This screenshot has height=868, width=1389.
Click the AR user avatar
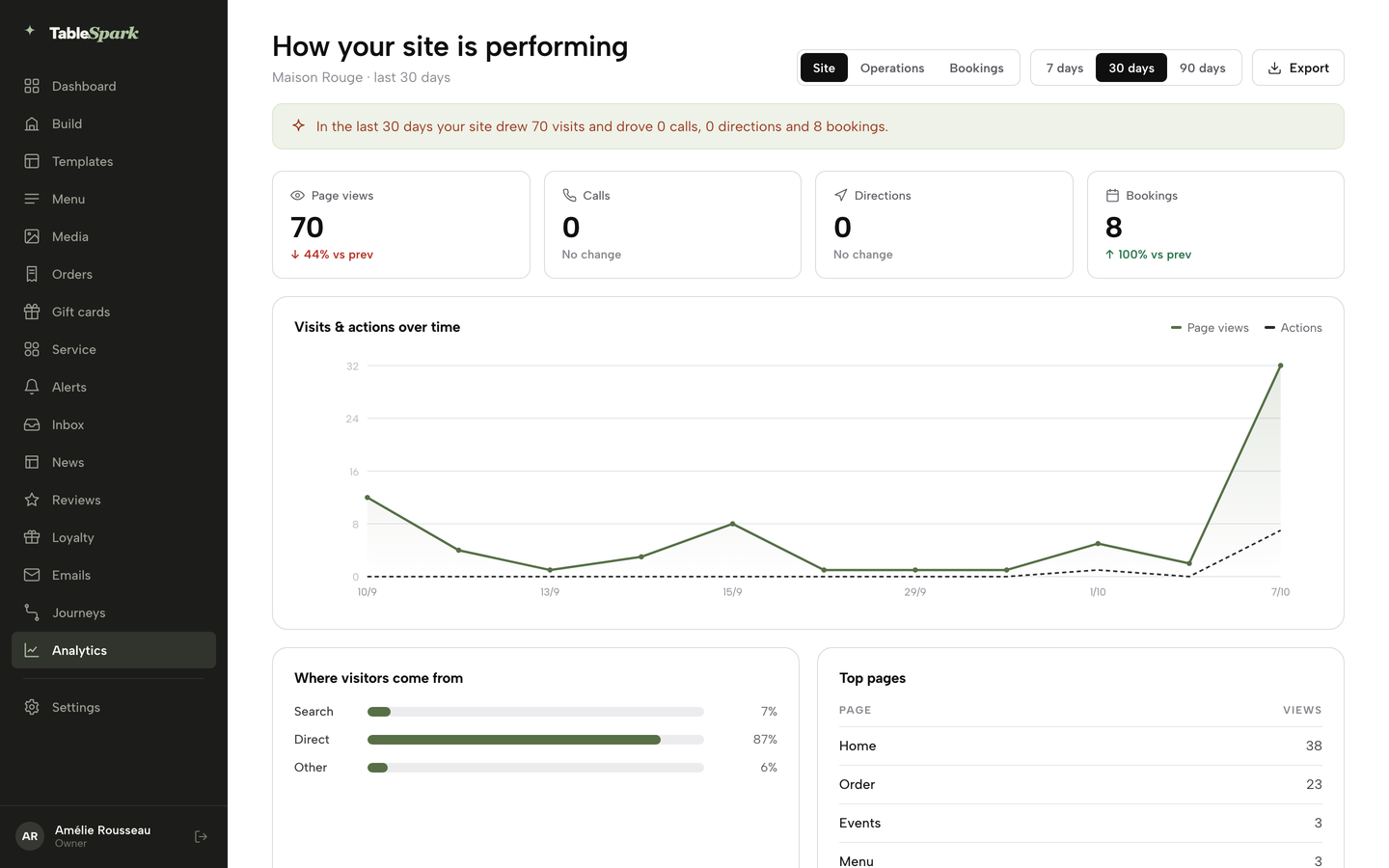30,836
